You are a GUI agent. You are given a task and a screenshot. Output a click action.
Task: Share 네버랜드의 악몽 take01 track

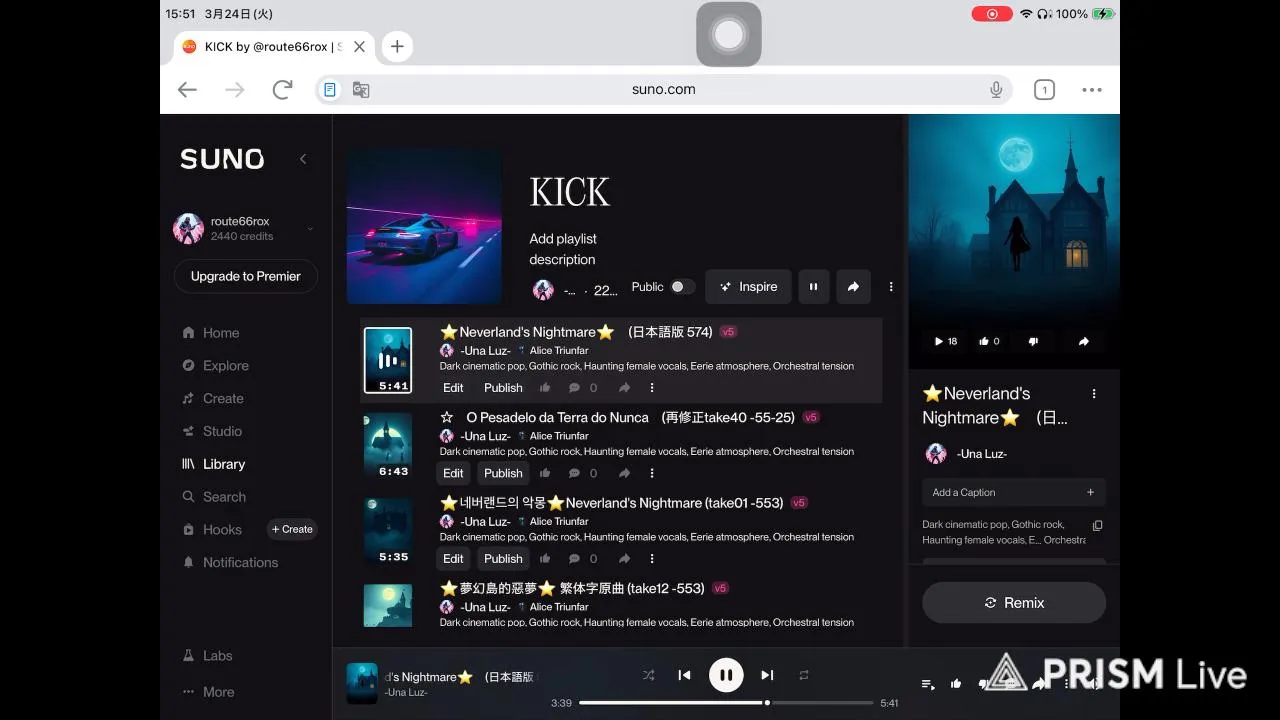tap(624, 559)
